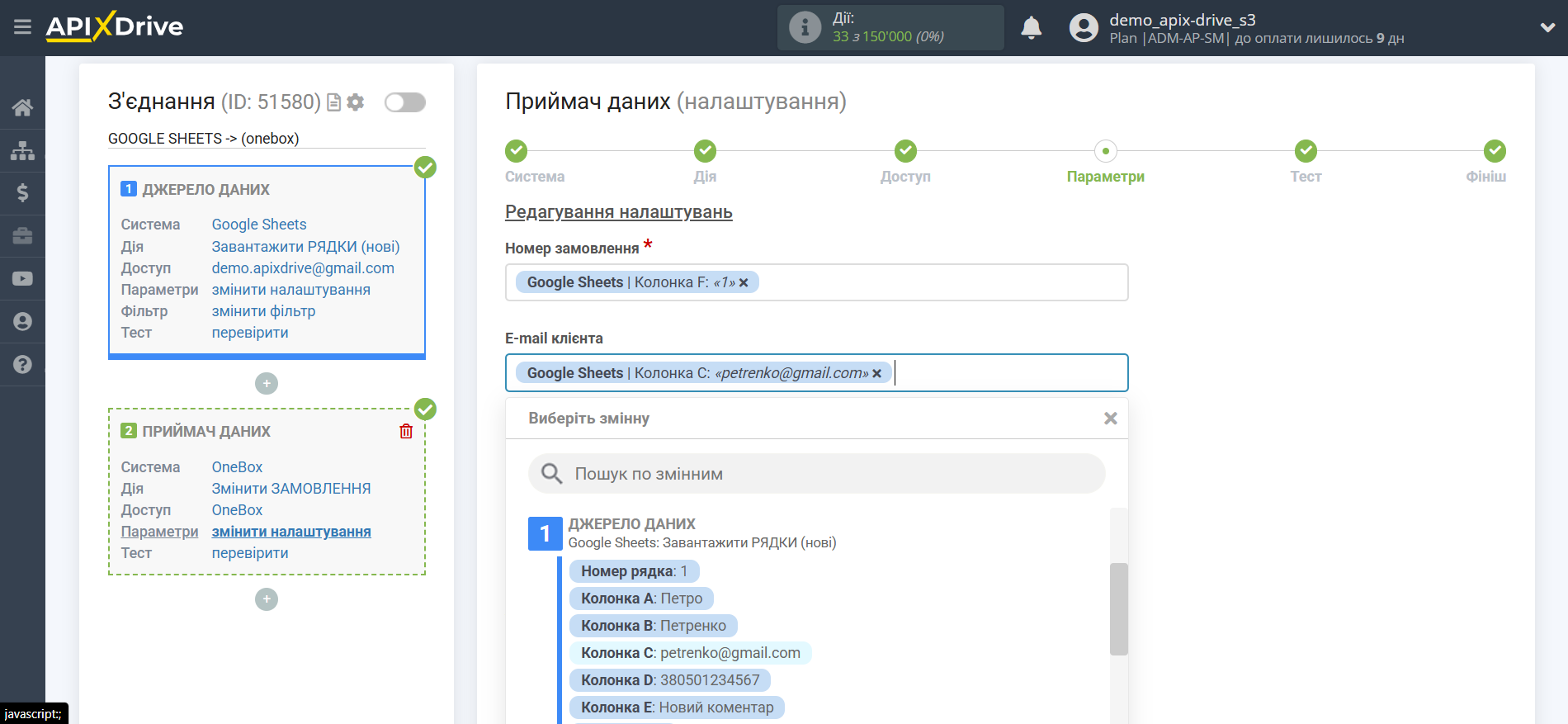The height and width of the screenshot is (724, 1568).
Task: Open the briefcase sidebar icon
Action: coord(22,236)
